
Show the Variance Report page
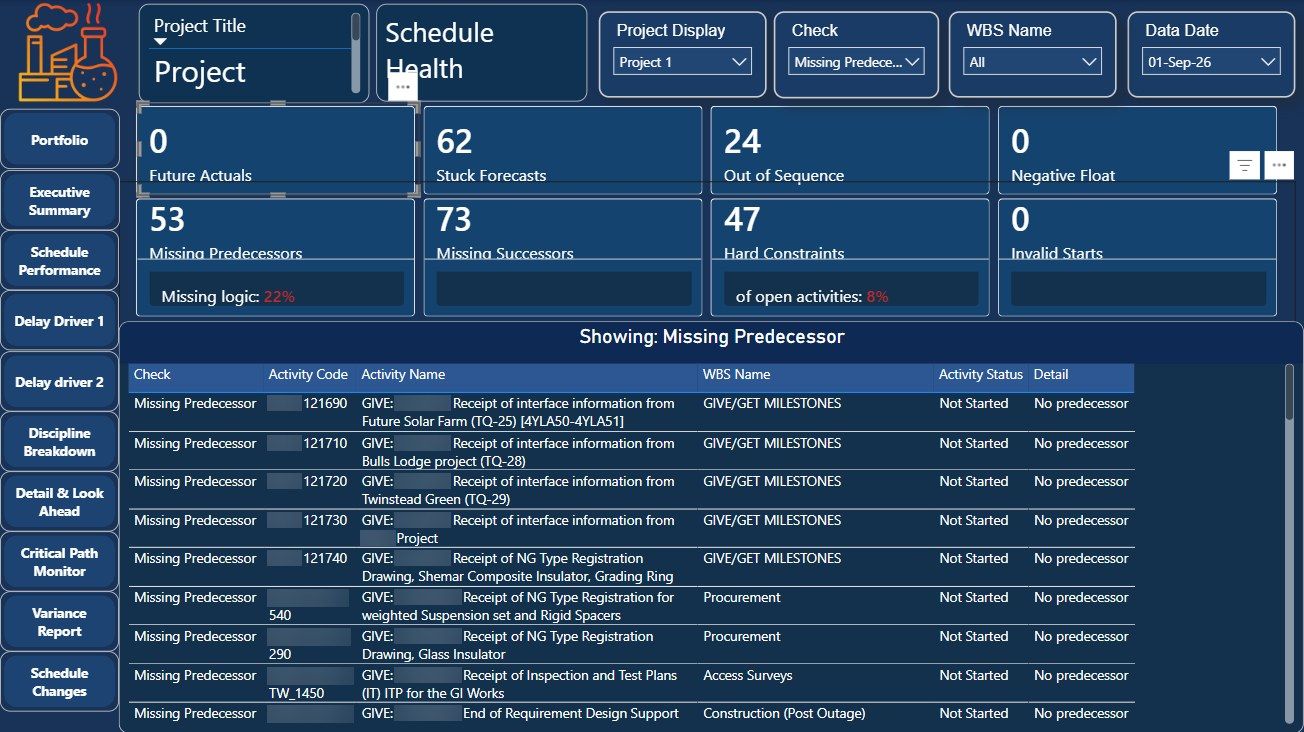pyautogui.click(x=60, y=622)
